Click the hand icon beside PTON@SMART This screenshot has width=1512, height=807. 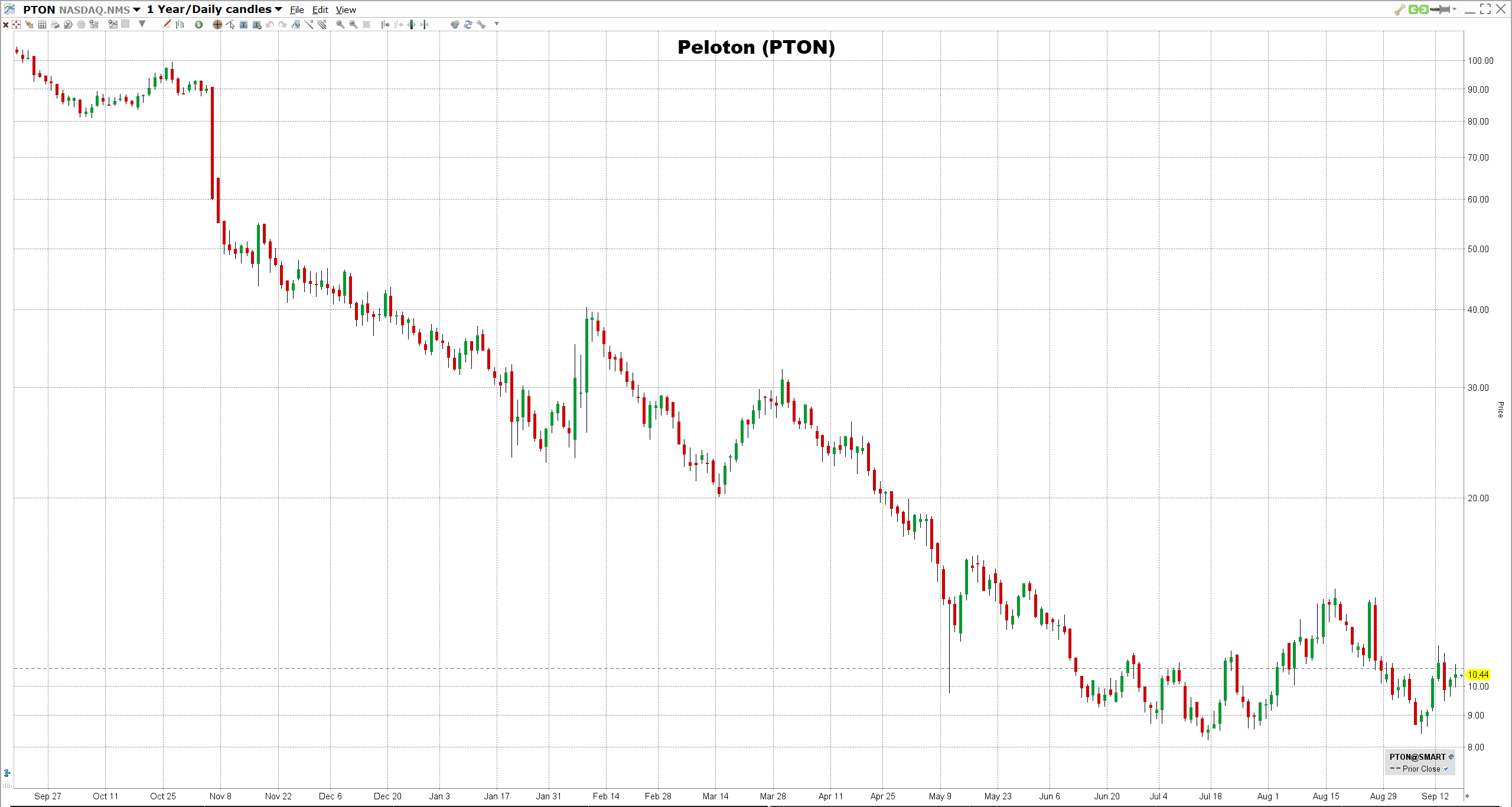pyautogui.click(x=1451, y=757)
